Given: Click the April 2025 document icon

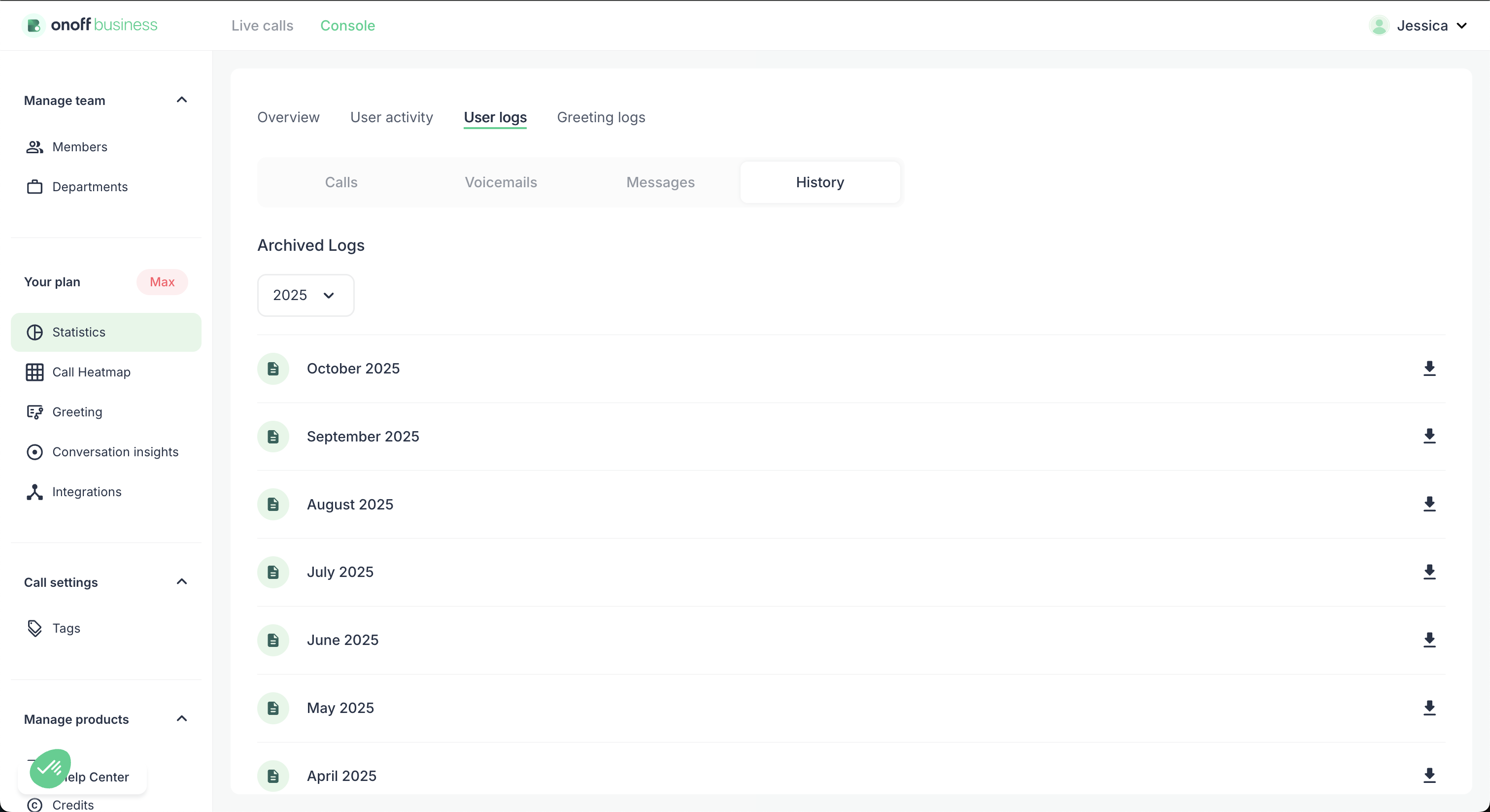Looking at the screenshot, I should click(x=273, y=776).
